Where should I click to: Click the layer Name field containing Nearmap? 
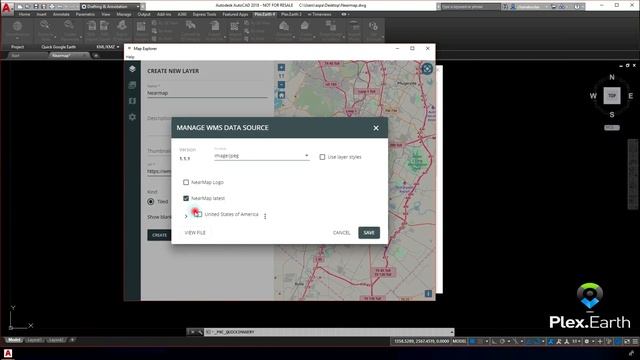(207, 93)
